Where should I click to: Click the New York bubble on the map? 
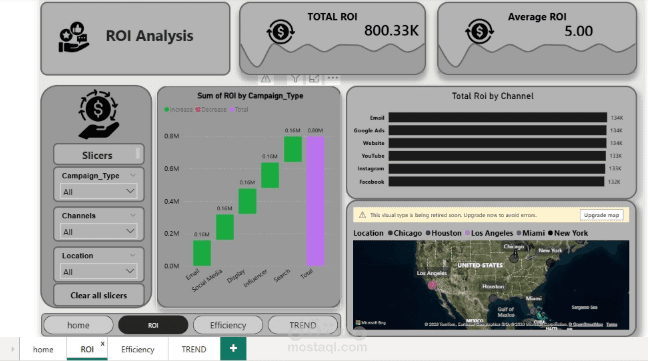tap(550, 263)
